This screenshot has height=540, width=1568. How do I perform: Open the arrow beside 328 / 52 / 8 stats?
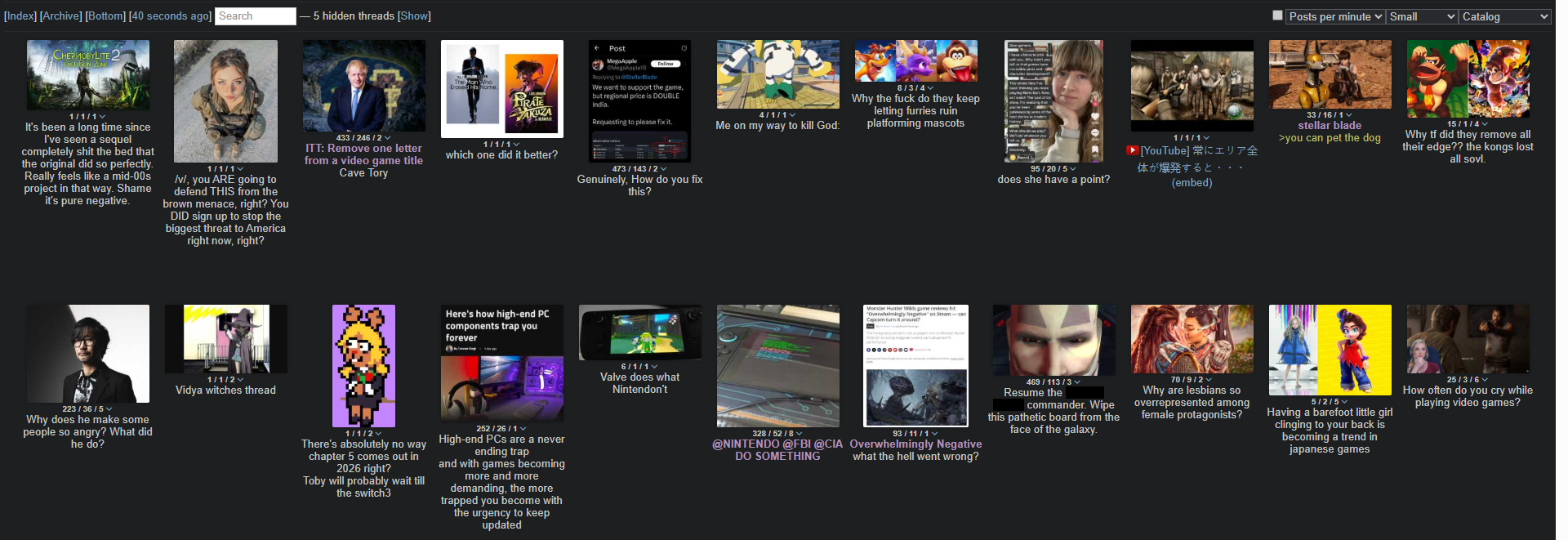tap(800, 434)
